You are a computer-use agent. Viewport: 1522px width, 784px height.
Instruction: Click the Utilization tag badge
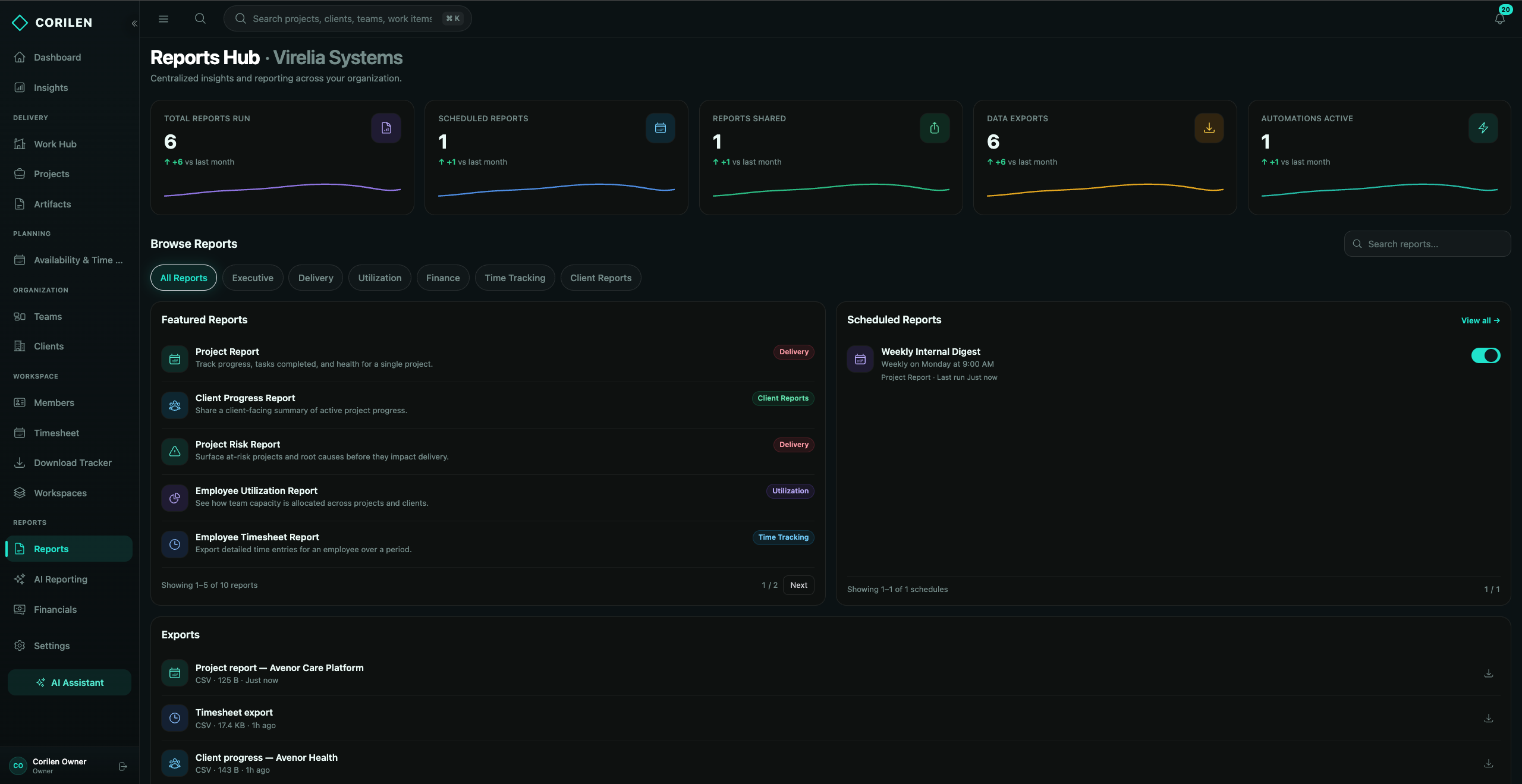pos(790,490)
